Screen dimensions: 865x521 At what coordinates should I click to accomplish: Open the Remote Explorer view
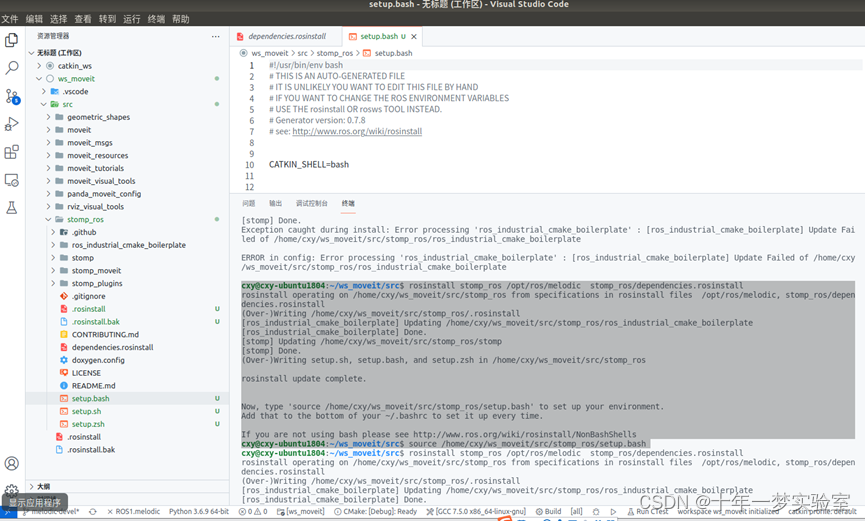(12, 180)
